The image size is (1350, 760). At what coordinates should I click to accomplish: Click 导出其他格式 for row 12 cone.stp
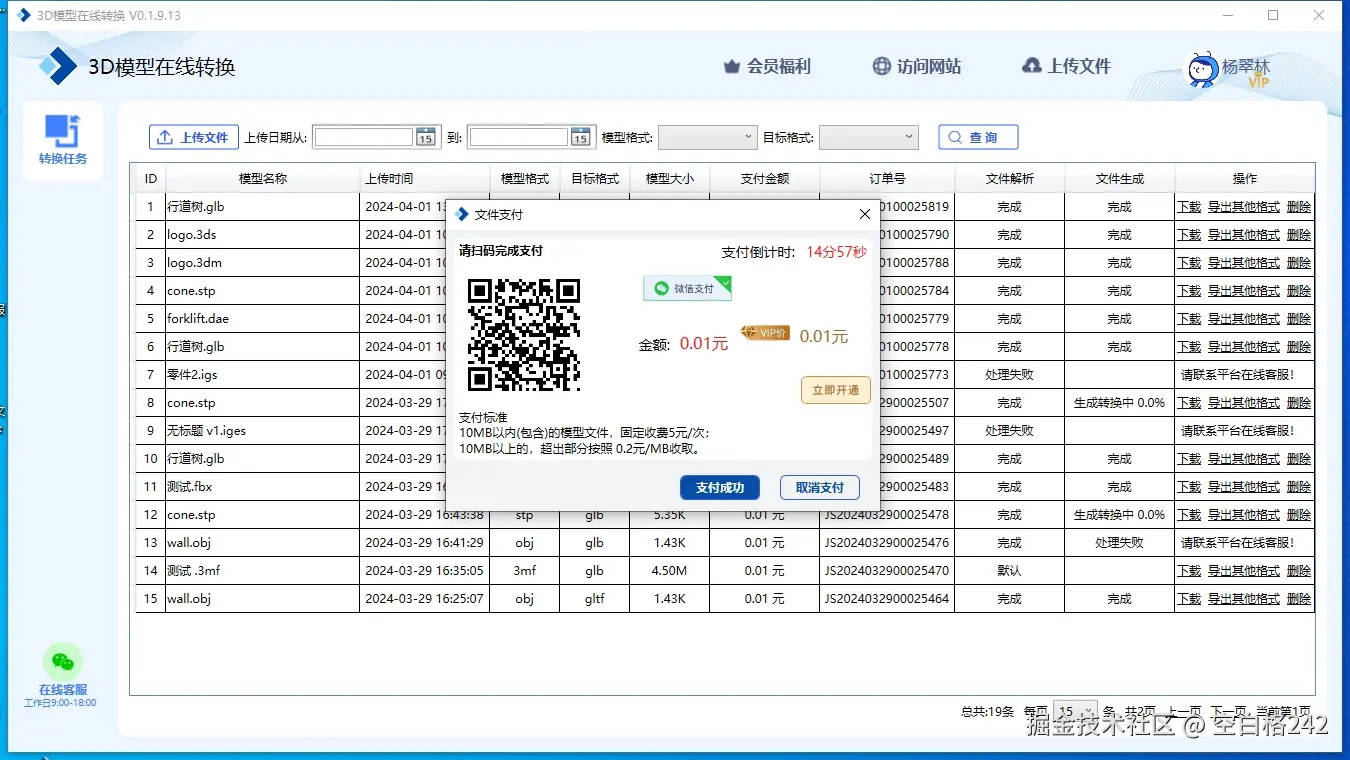pos(1244,515)
